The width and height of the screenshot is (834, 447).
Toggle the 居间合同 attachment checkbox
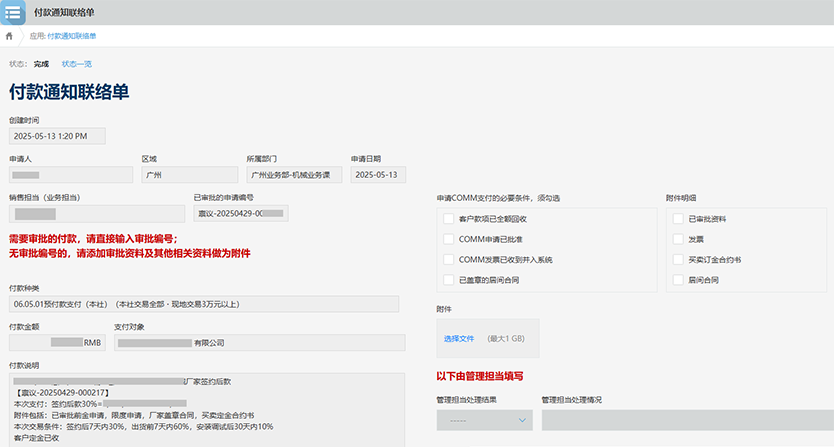click(x=678, y=280)
